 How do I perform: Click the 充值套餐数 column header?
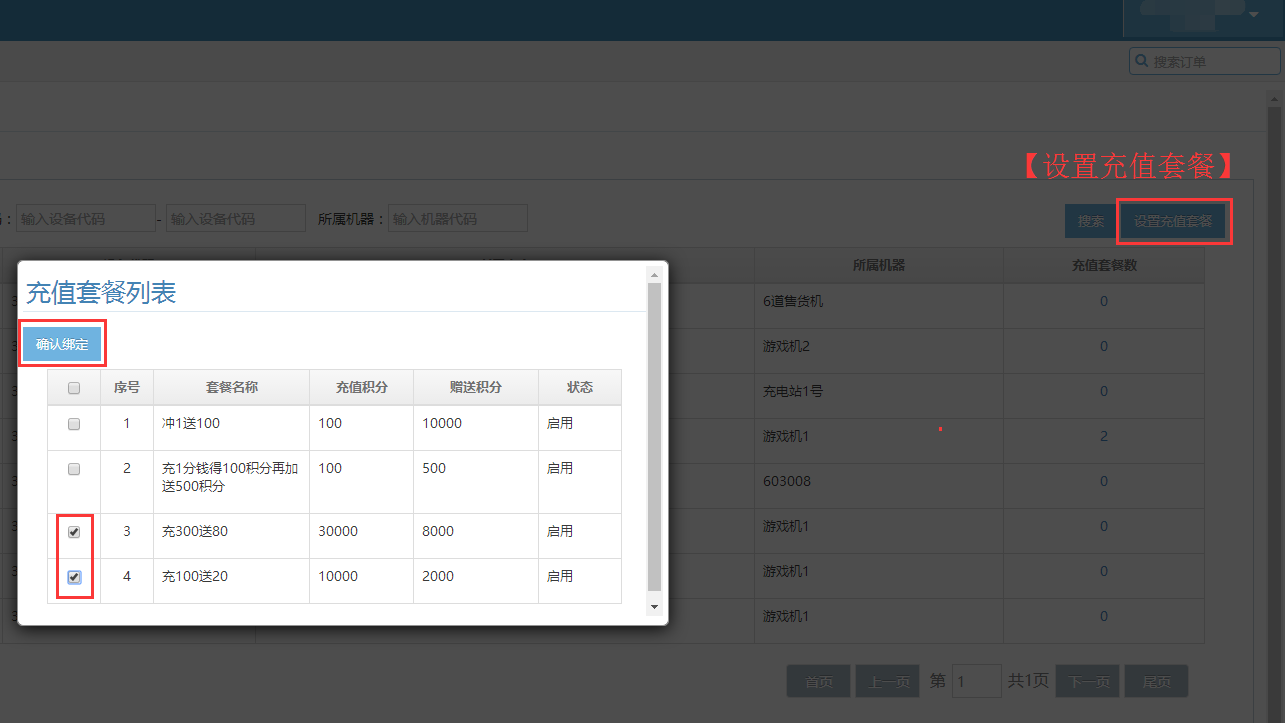pyautogui.click(x=1104, y=265)
